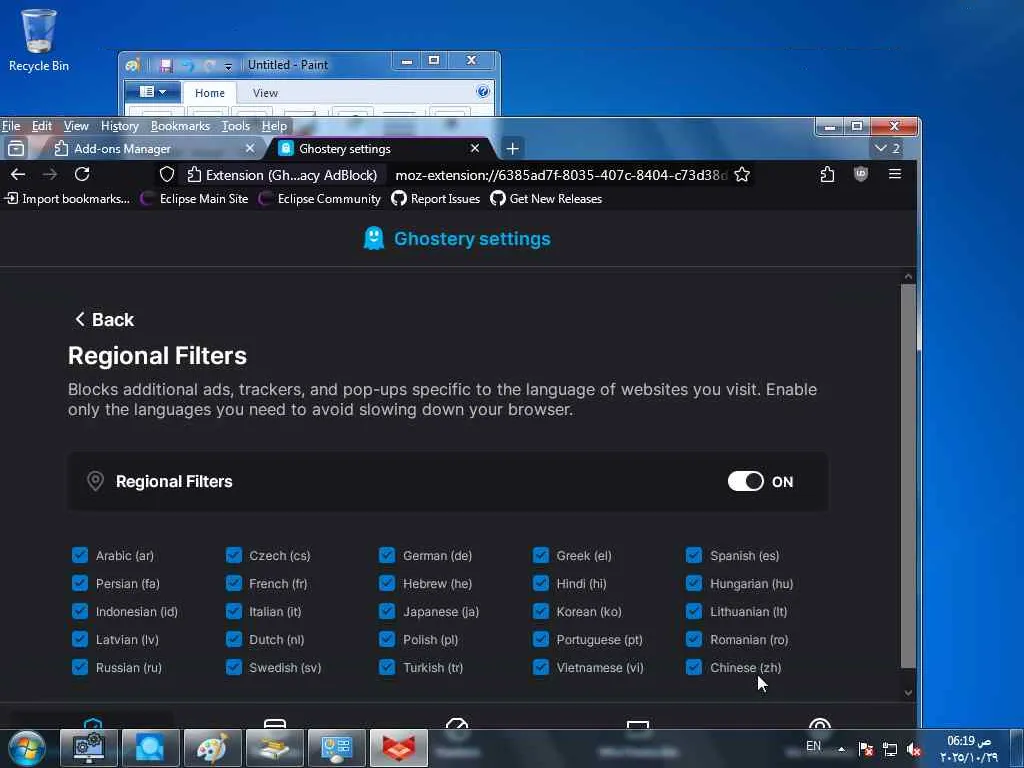Uncheck the Spanish (es) checkbox
Viewport: 1024px width, 768px height.
pyautogui.click(x=694, y=555)
